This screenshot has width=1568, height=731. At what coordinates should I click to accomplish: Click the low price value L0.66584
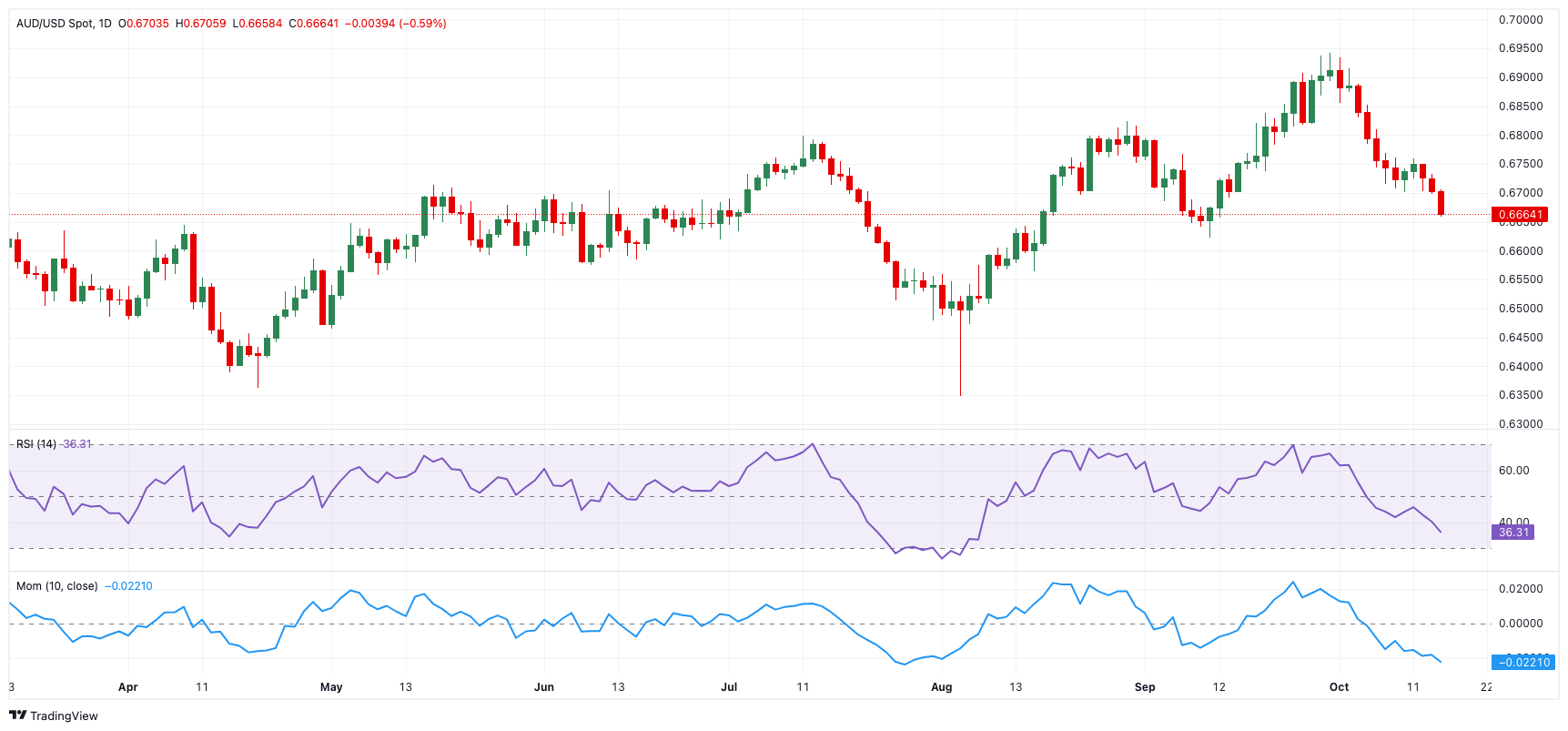[258, 24]
